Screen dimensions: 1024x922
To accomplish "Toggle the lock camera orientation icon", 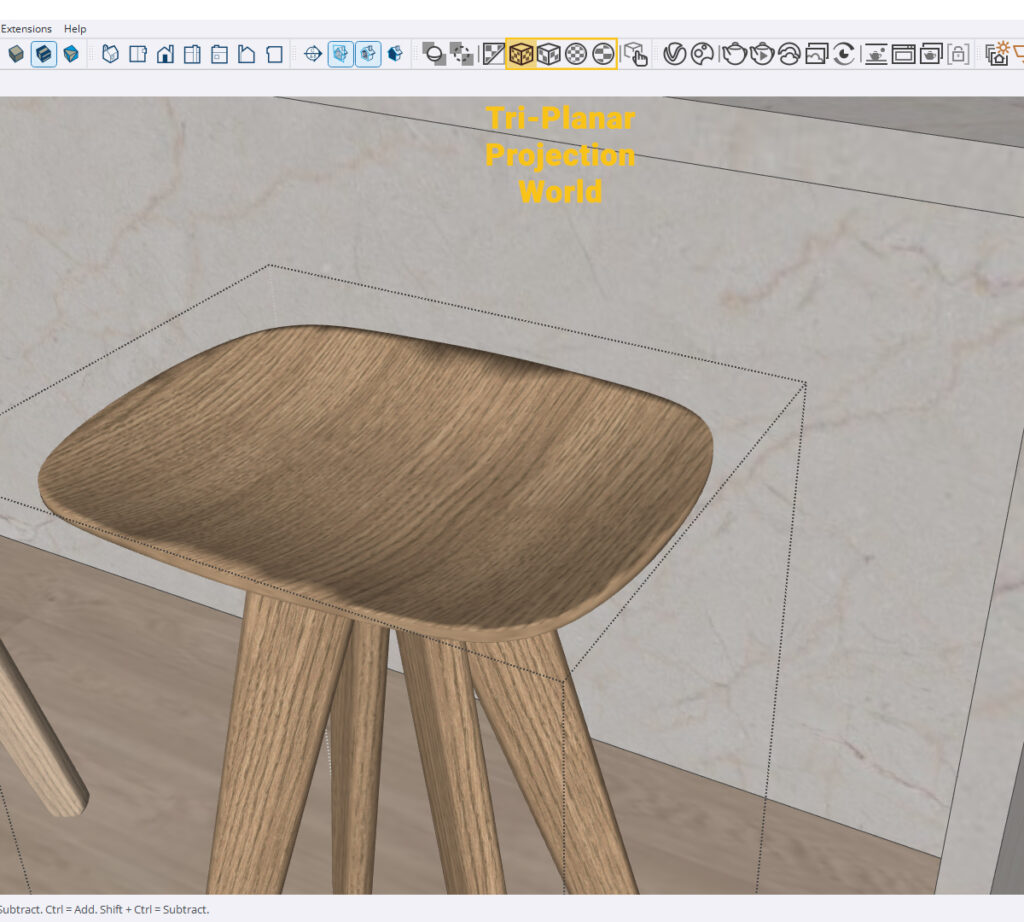I will tap(958, 54).
